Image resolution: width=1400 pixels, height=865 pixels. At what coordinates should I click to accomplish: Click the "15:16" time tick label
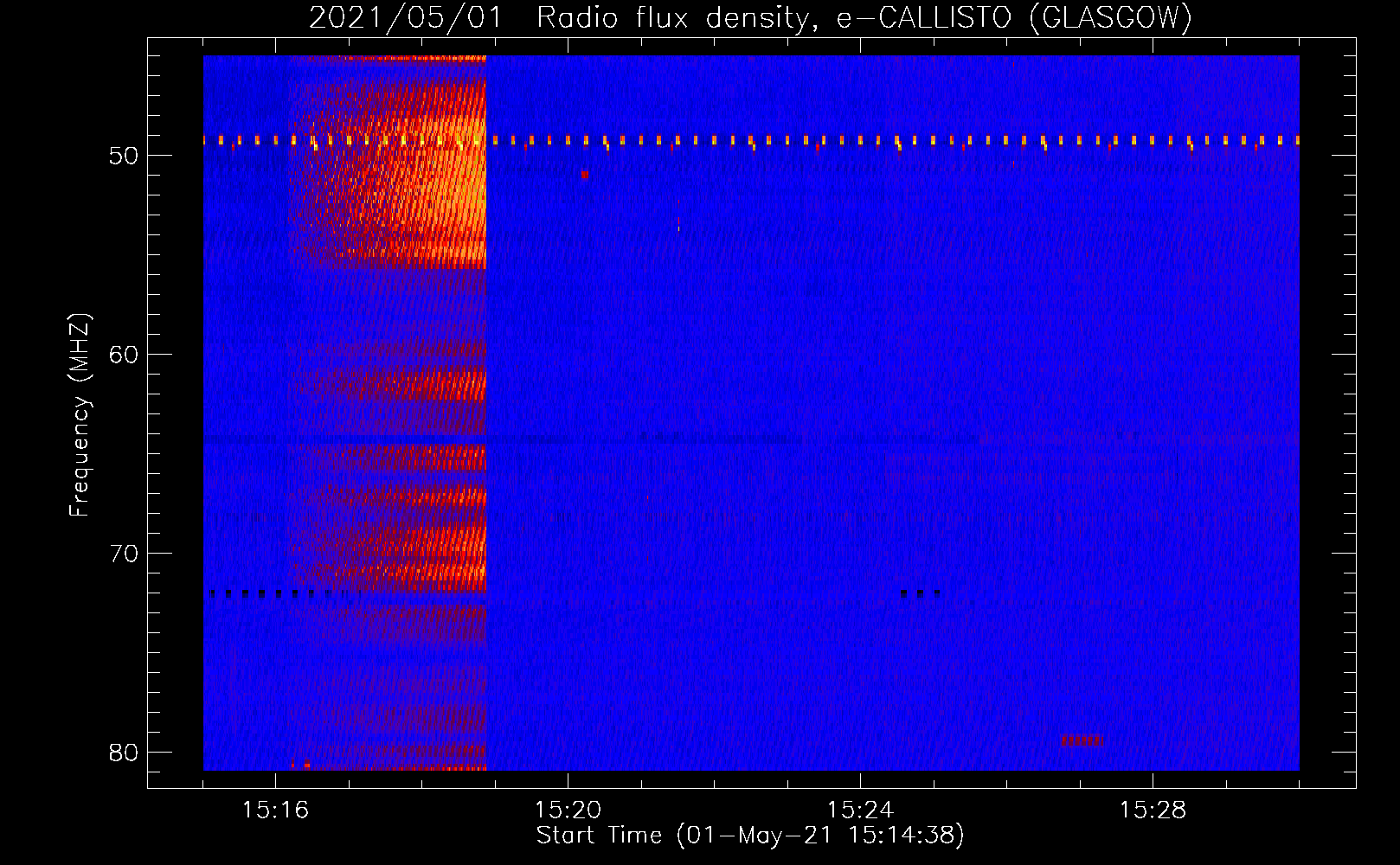point(275,811)
